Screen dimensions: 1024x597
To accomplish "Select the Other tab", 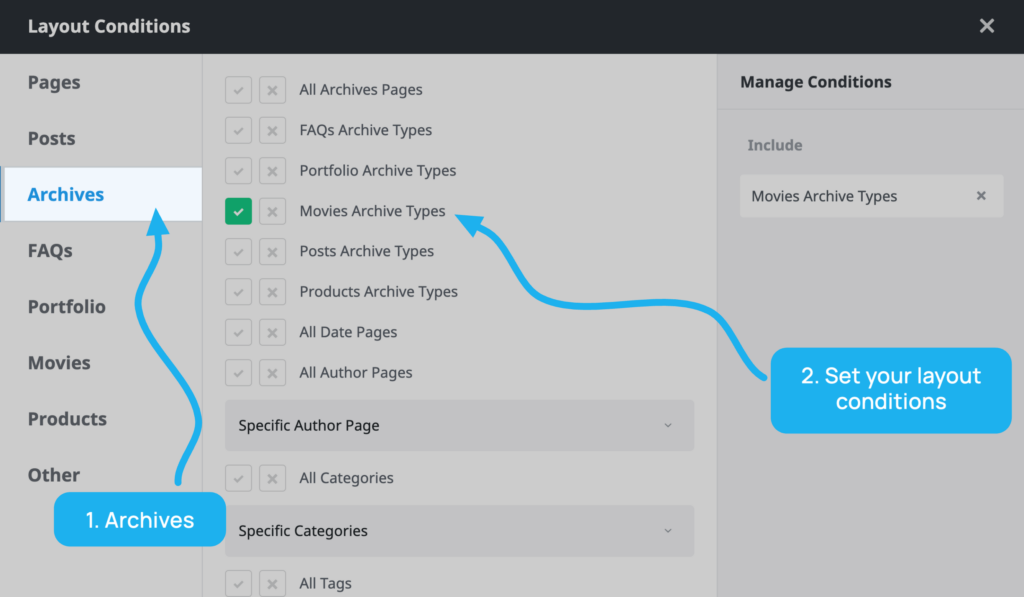I will click(x=54, y=475).
